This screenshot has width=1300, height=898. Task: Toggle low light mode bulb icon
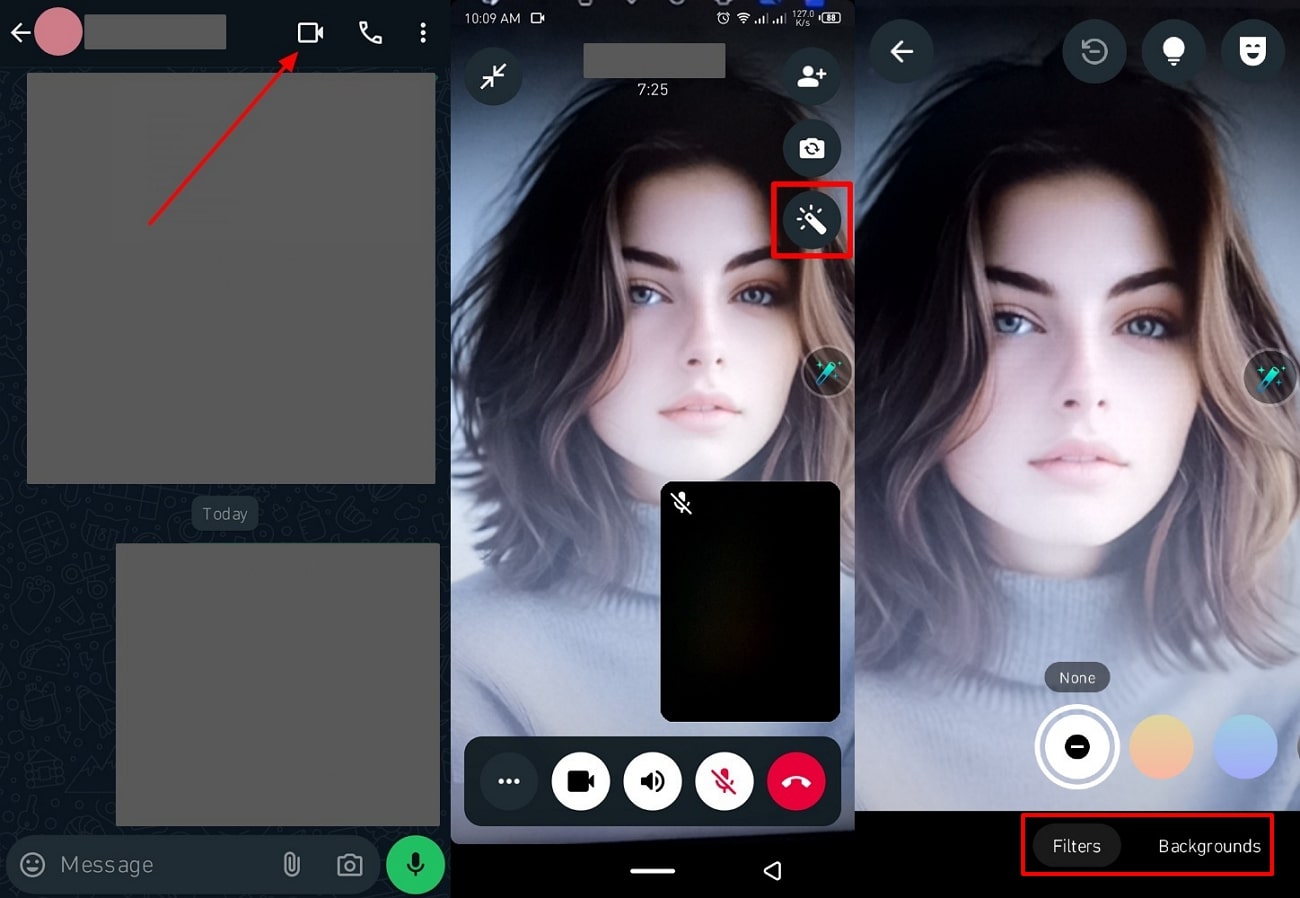tap(1174, 51)
